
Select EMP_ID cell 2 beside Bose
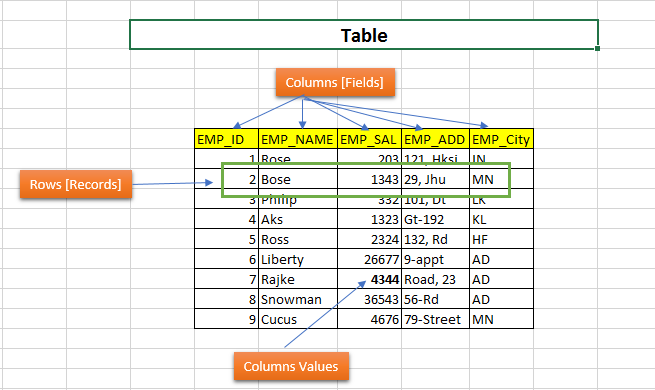click(226, 179)
